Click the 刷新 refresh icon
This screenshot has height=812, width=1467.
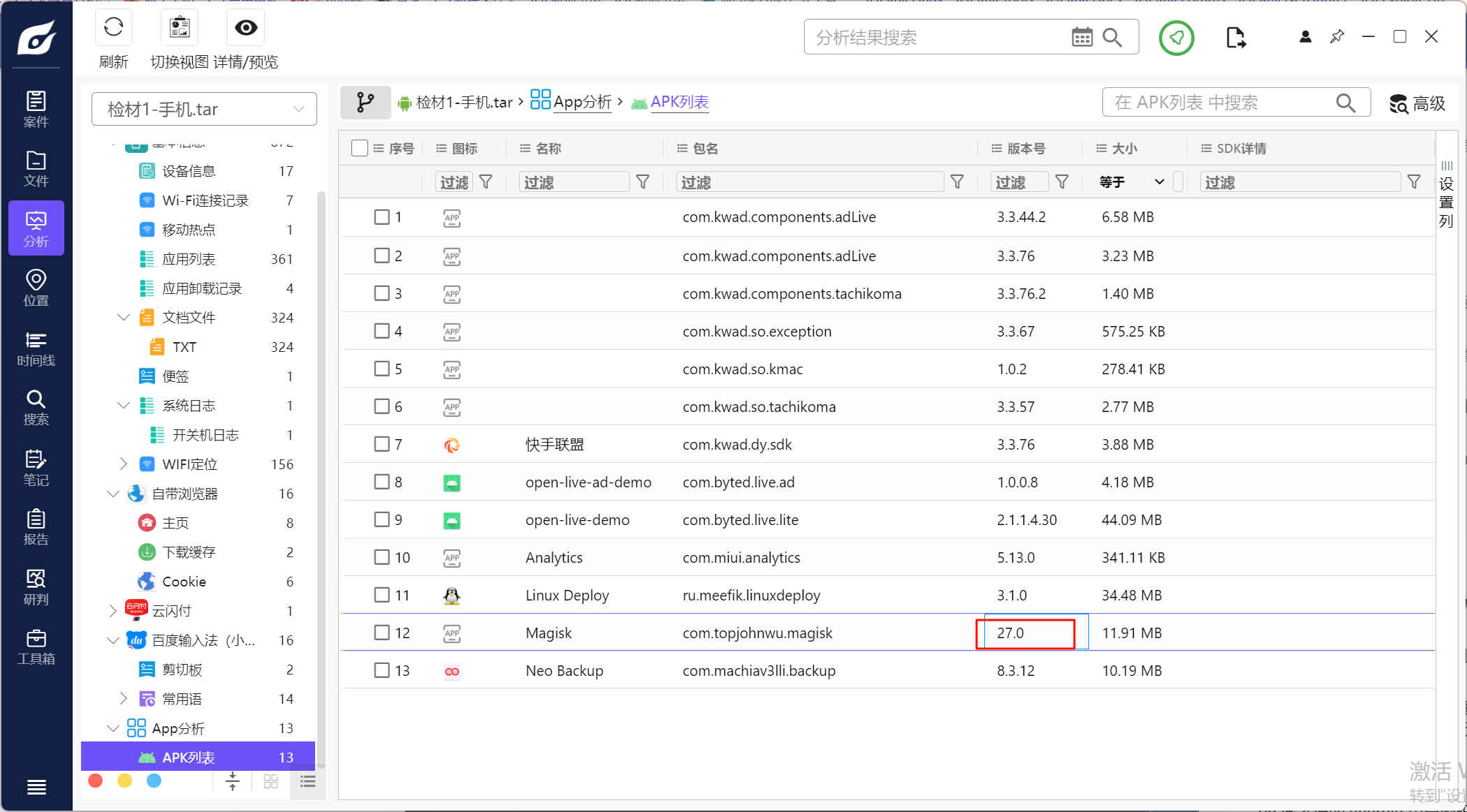tap(113, 28)
